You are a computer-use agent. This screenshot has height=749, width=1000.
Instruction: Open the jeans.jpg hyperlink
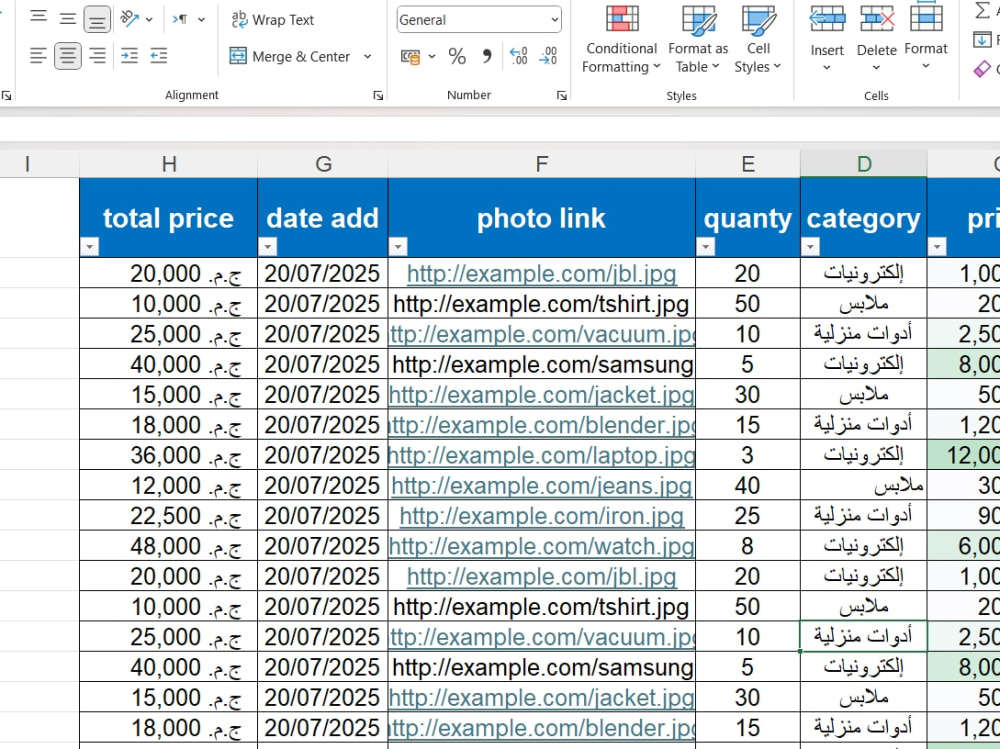(x=541, y=486)
